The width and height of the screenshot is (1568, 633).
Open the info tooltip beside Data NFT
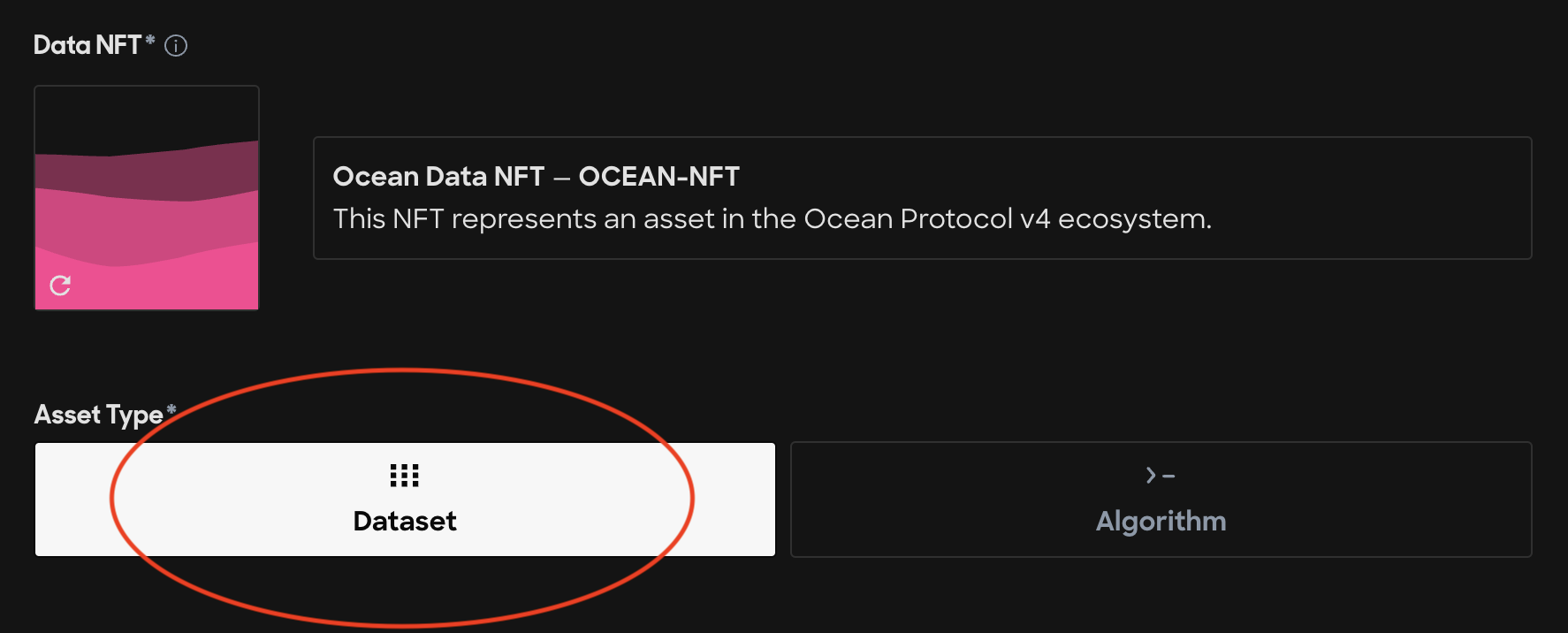[x=176, y=45]
